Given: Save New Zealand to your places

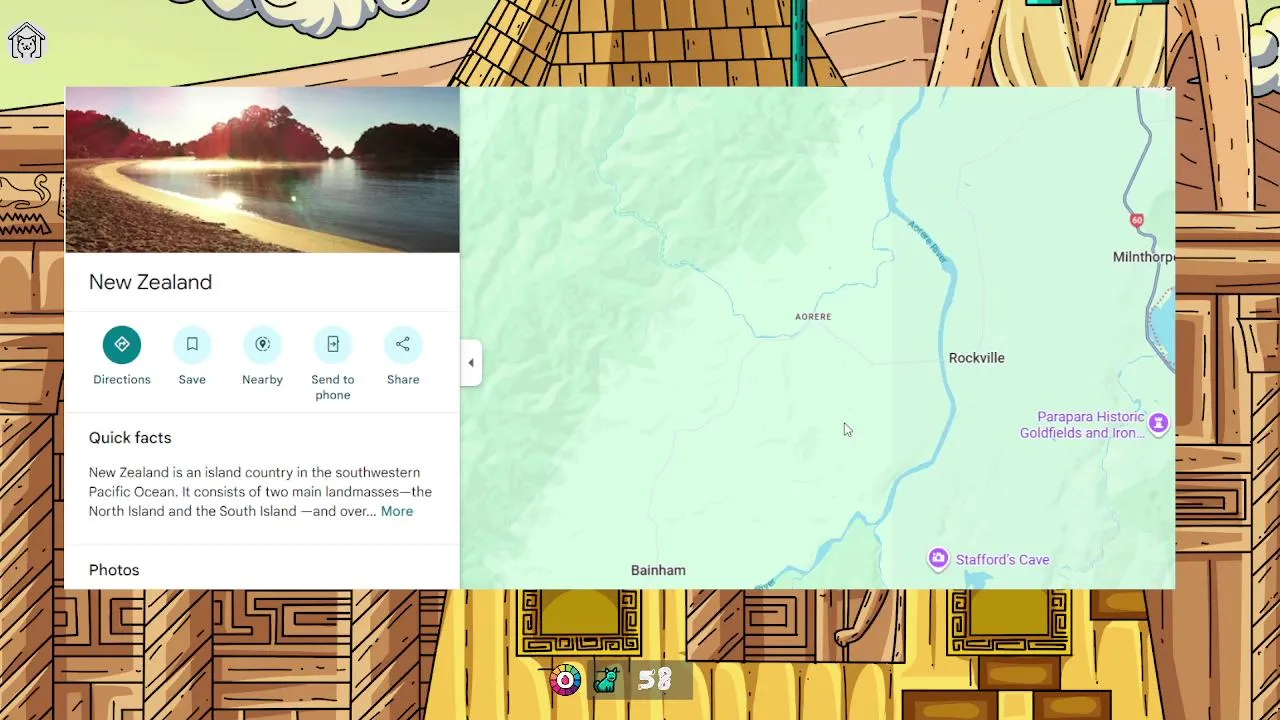Looking at the screenshot, I should click(192, 345).
